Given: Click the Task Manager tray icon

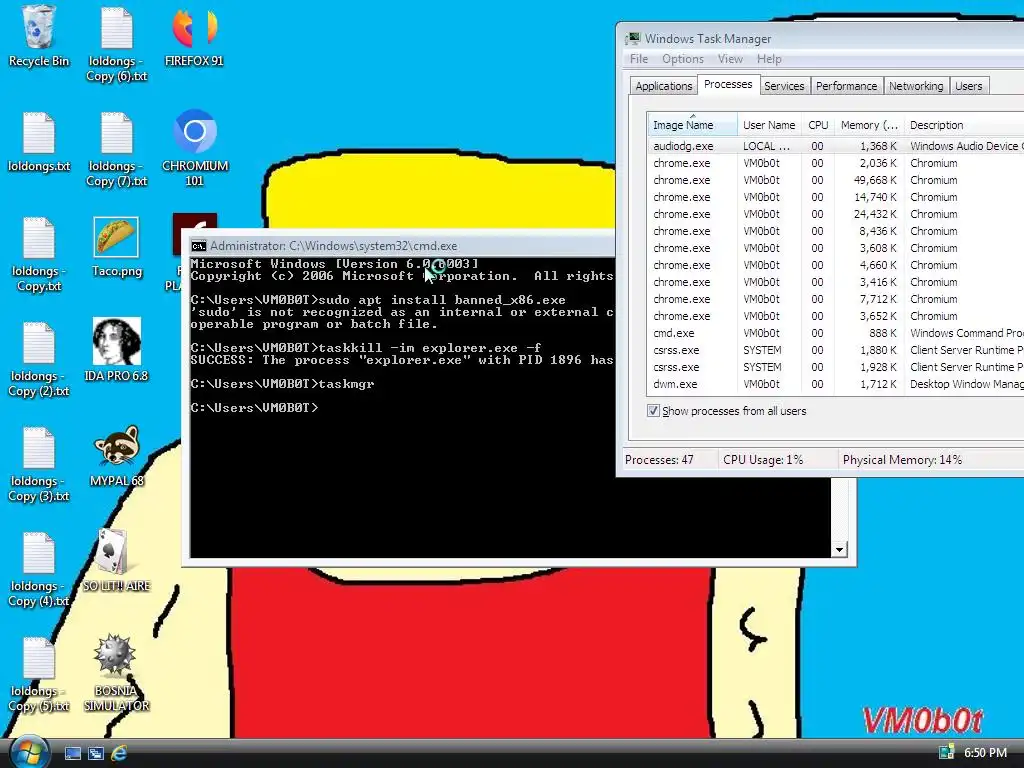Looking at the screenshot, I should pyautogui.click(x=946, y=752).
